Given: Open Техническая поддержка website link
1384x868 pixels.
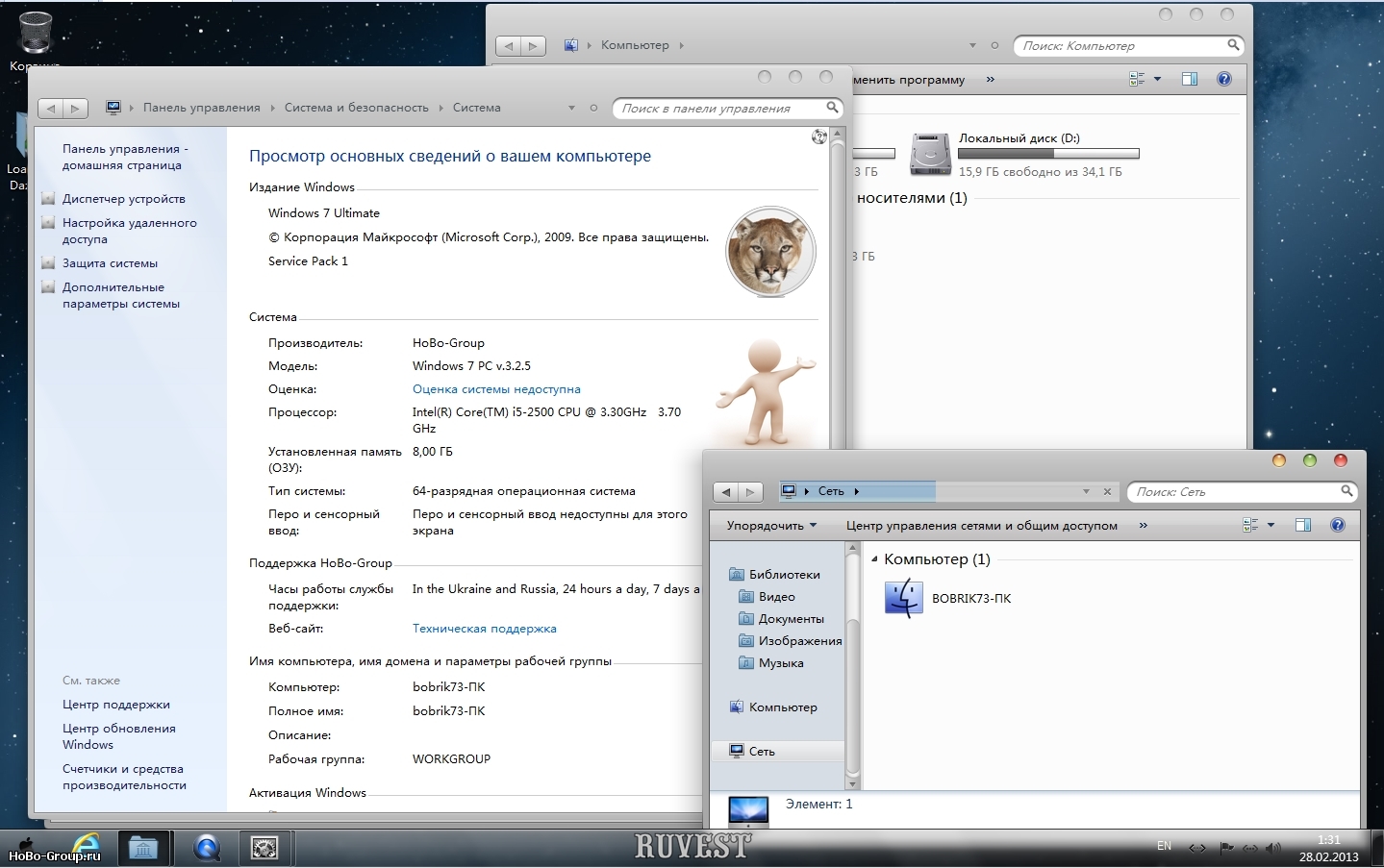Looking at the screenshot, I should point(485,629).
